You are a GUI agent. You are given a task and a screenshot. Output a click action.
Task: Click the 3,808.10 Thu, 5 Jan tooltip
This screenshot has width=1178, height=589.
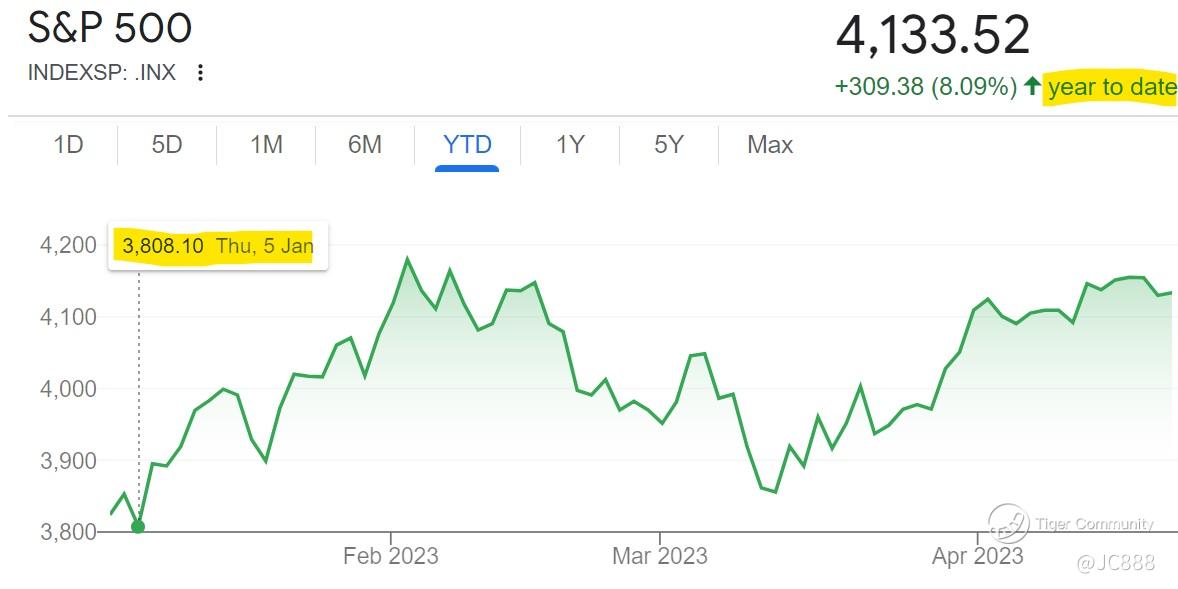218,246
